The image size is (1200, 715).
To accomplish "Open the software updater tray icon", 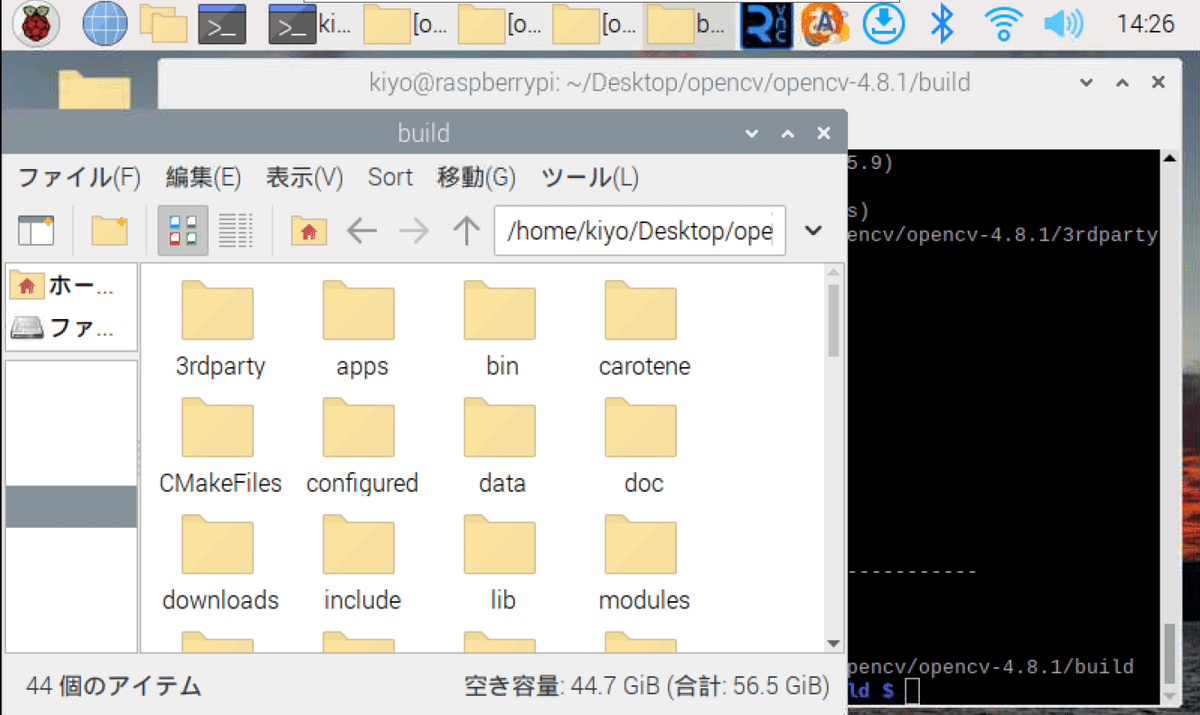I will 825,24.
